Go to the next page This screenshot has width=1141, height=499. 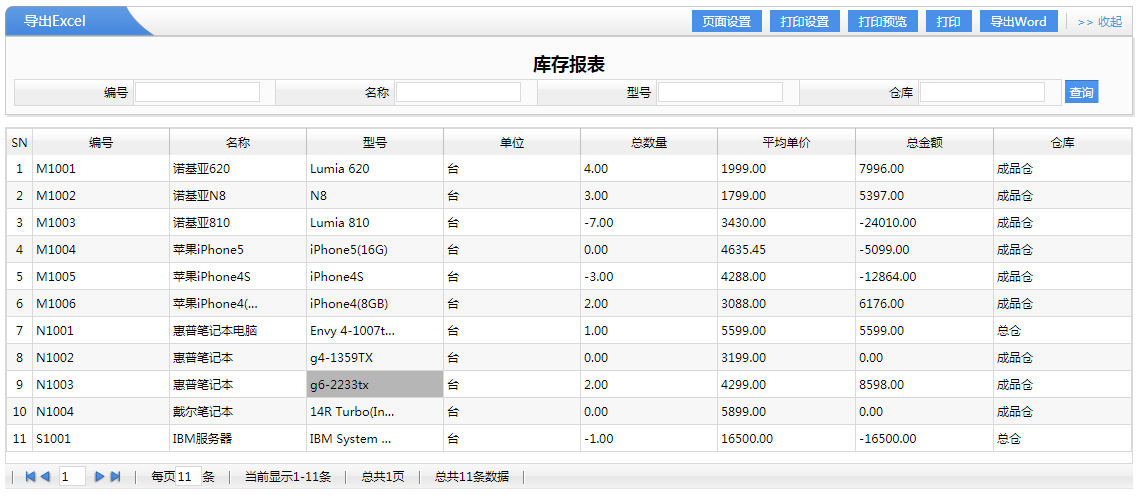pos(100,477)
